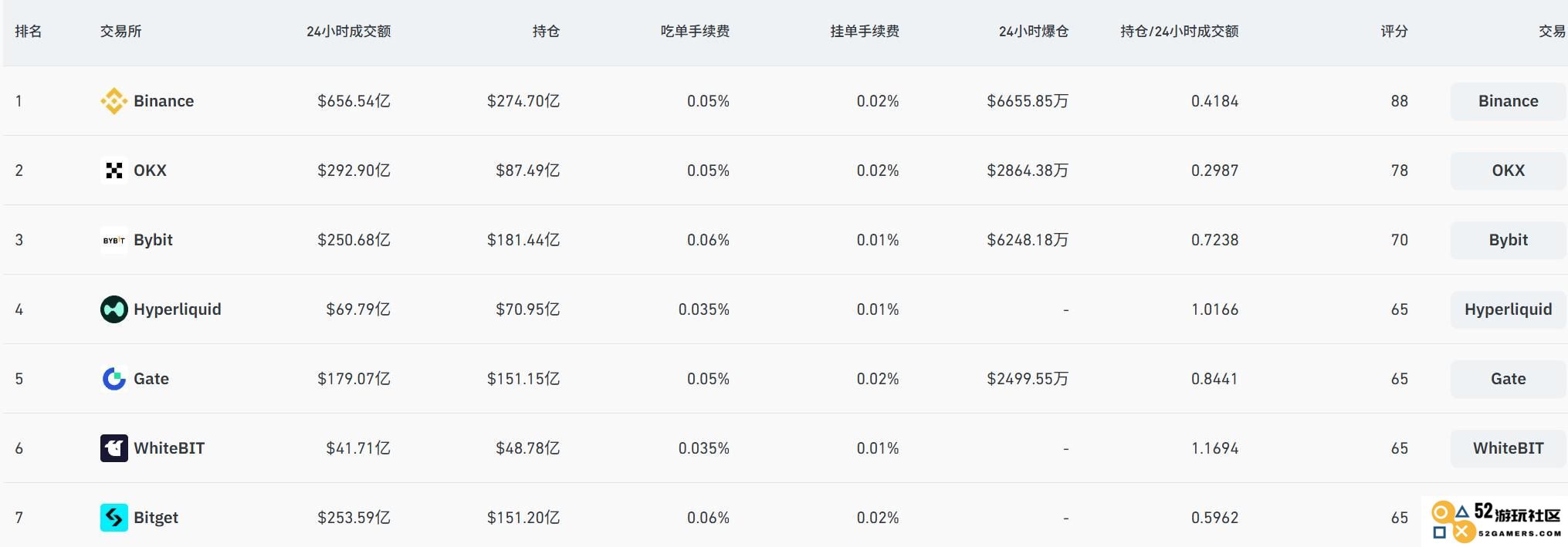Sort by 24小时成交额 column header

pos(348,32)
